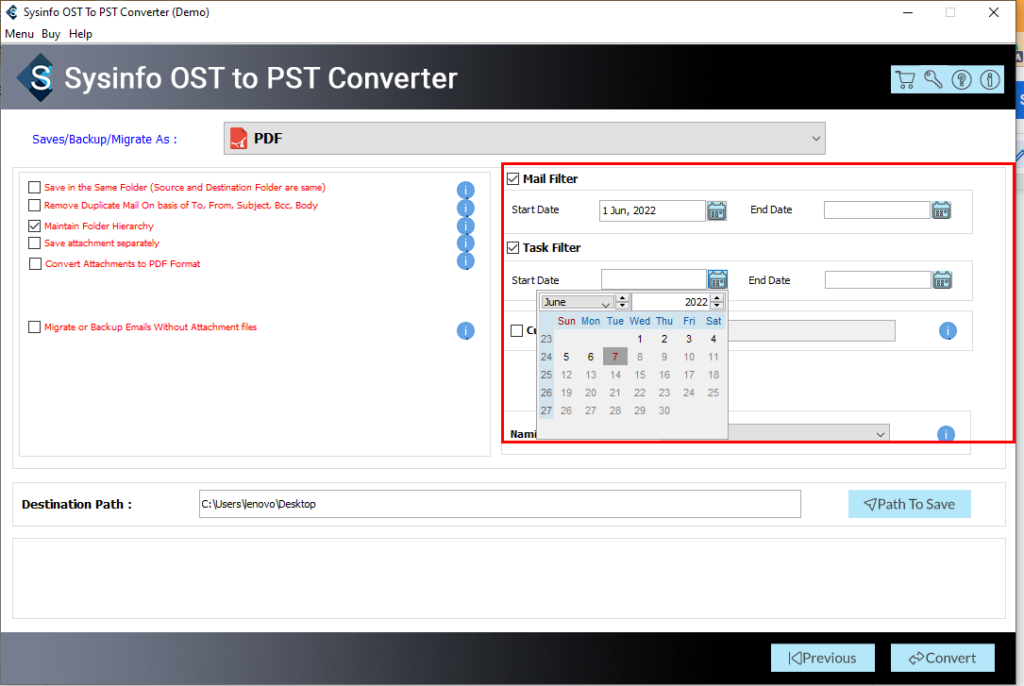Click info icon for Maintain Folder Hierarchy
The image size is (1024, 686).
(x=465, y=225)
